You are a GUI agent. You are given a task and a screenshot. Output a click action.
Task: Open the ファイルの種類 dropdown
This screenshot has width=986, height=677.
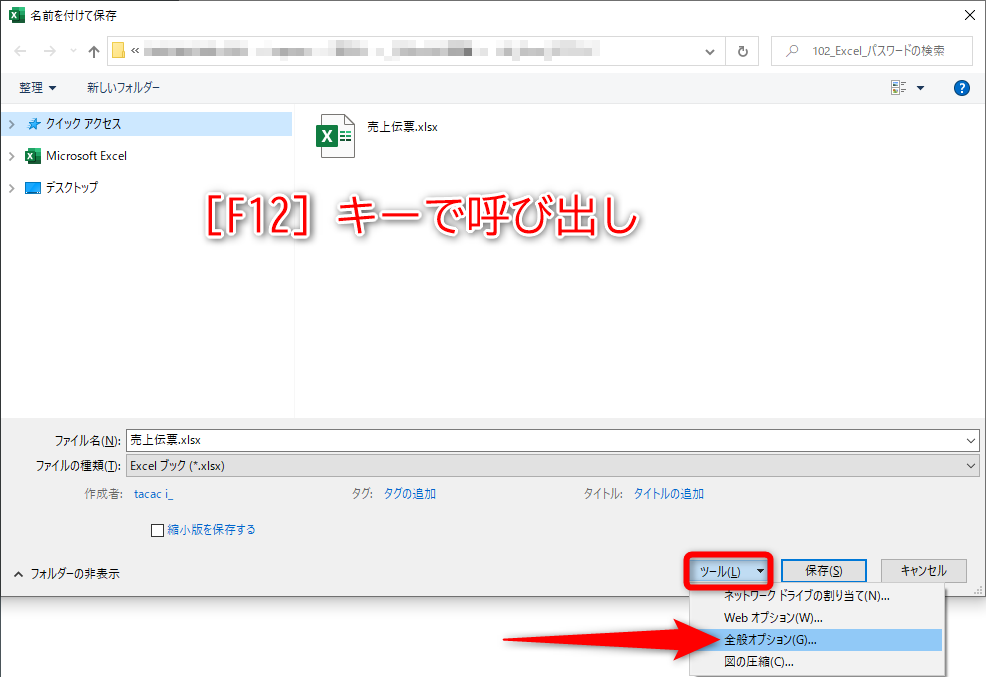[x=969, y=464]
